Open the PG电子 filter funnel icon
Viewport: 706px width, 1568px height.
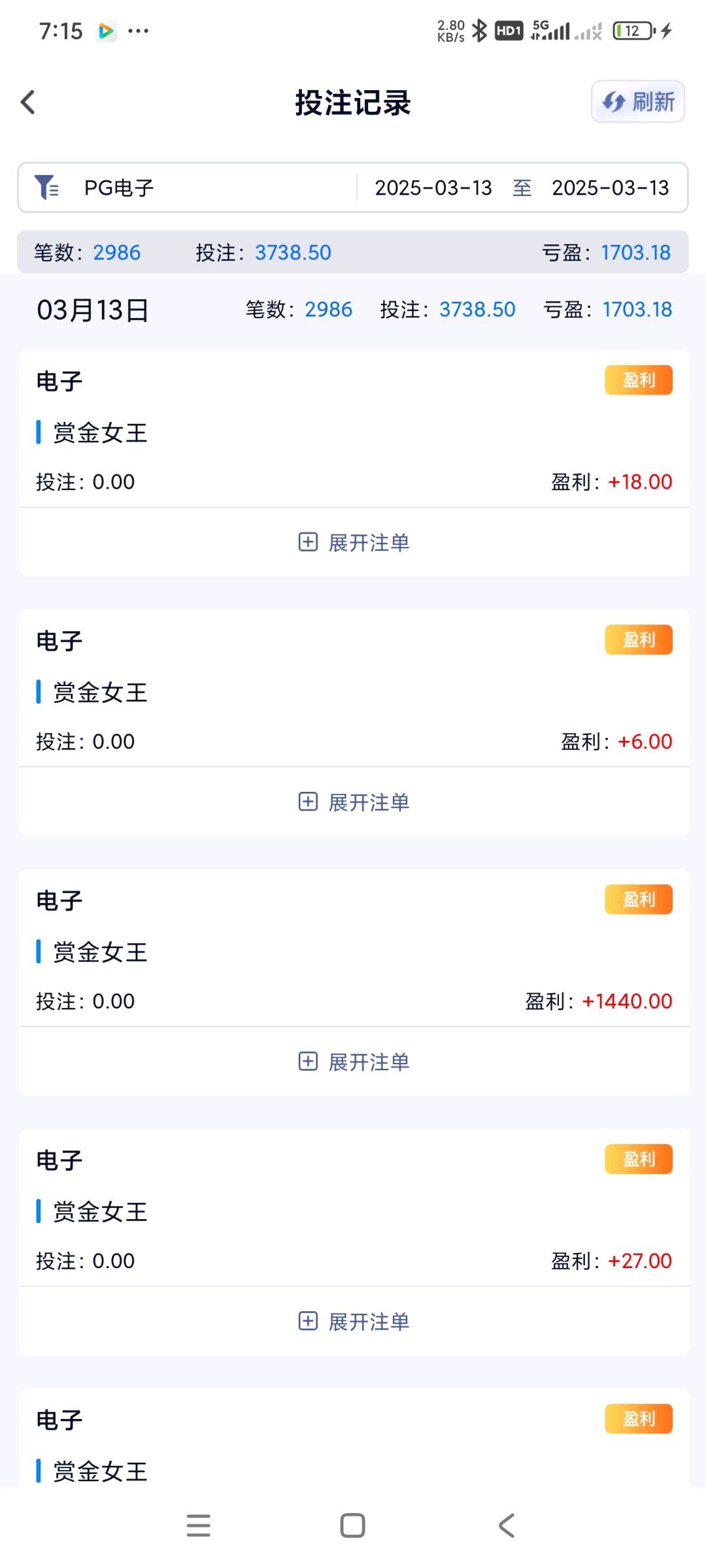pos(46,188)
